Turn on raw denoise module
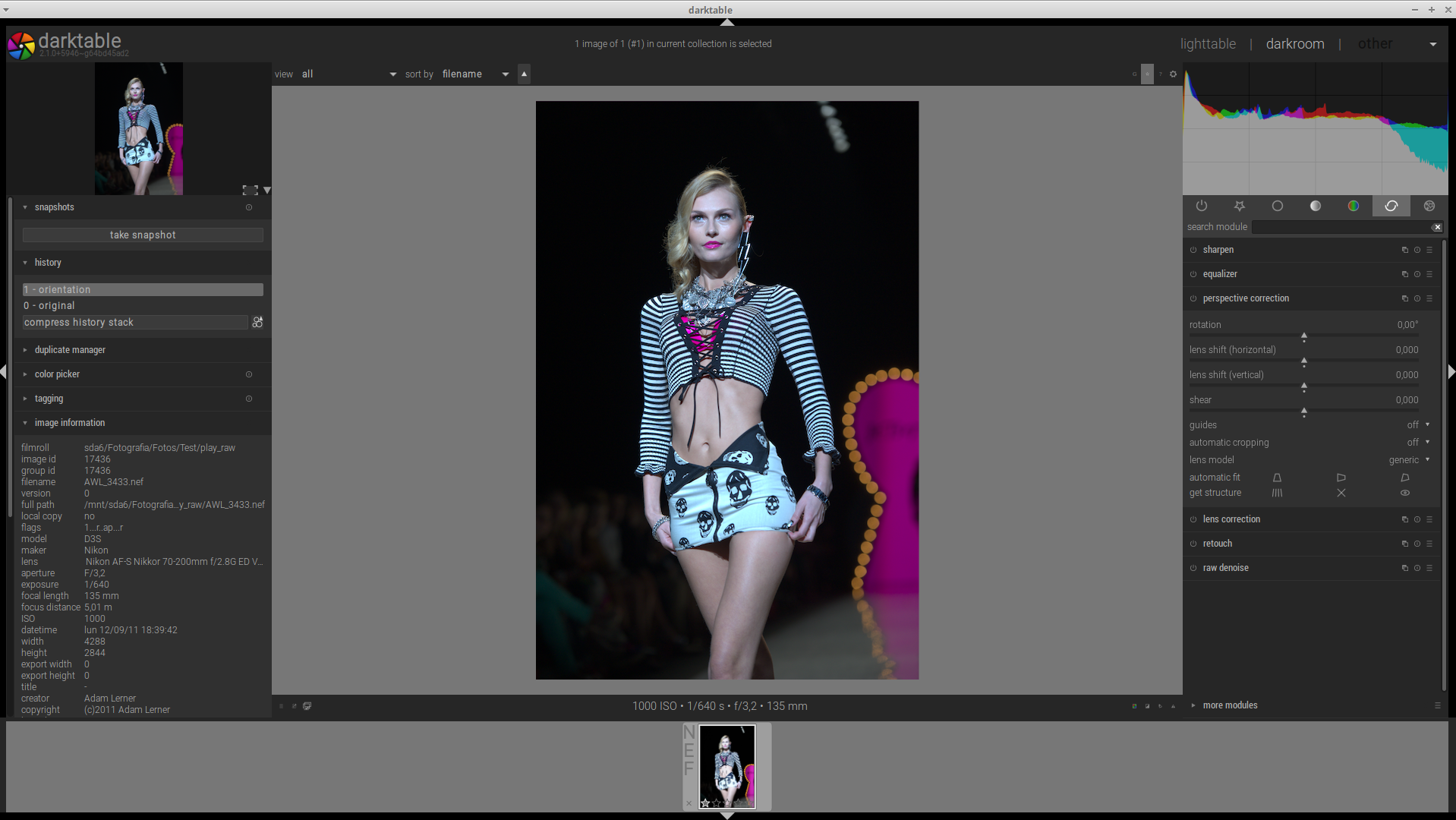Viewport: 1456px width, 820px height. point(1193,568)
